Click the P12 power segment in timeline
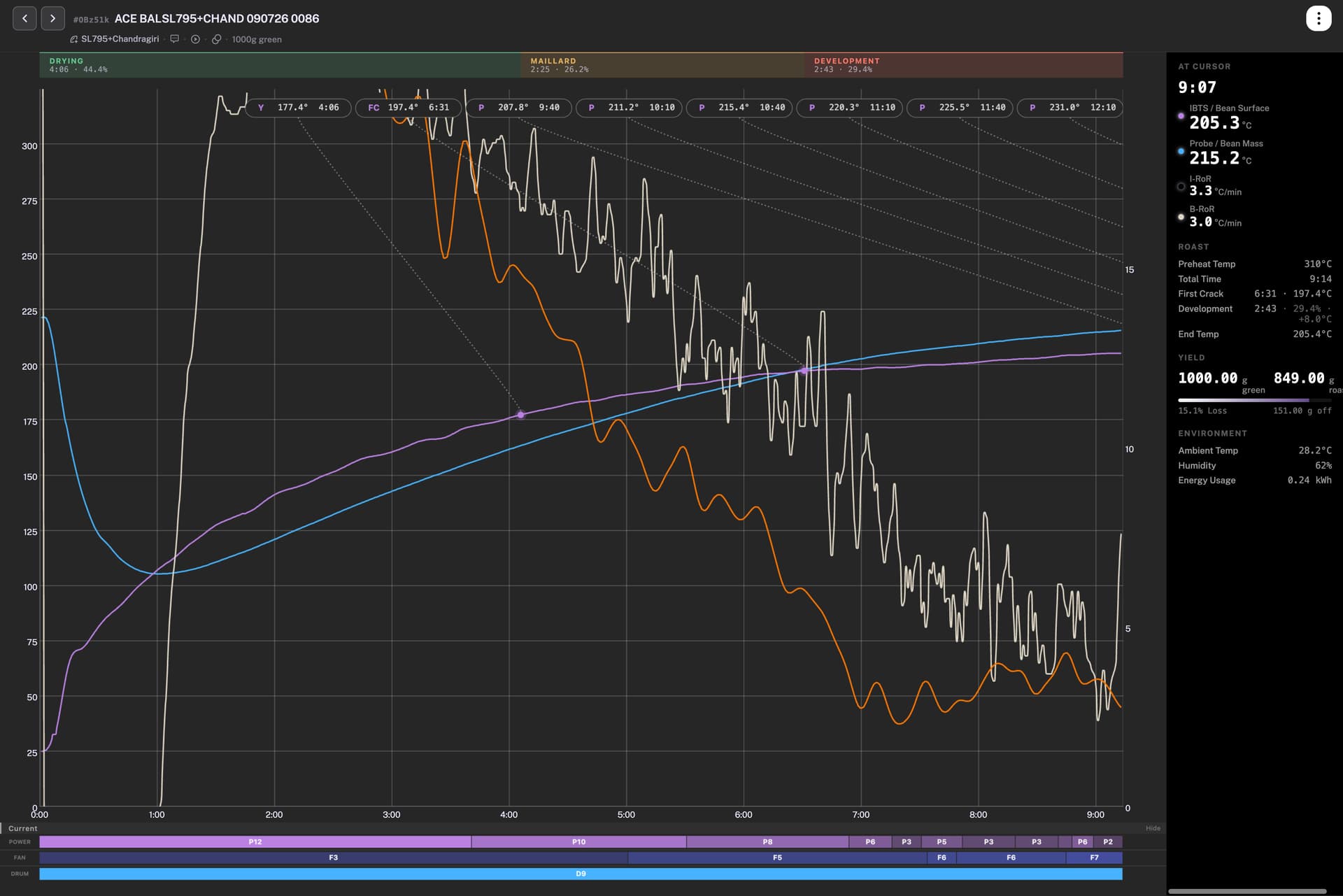Screen dimensions: 1343x896 pyautogui.click(x=255, y=842)
